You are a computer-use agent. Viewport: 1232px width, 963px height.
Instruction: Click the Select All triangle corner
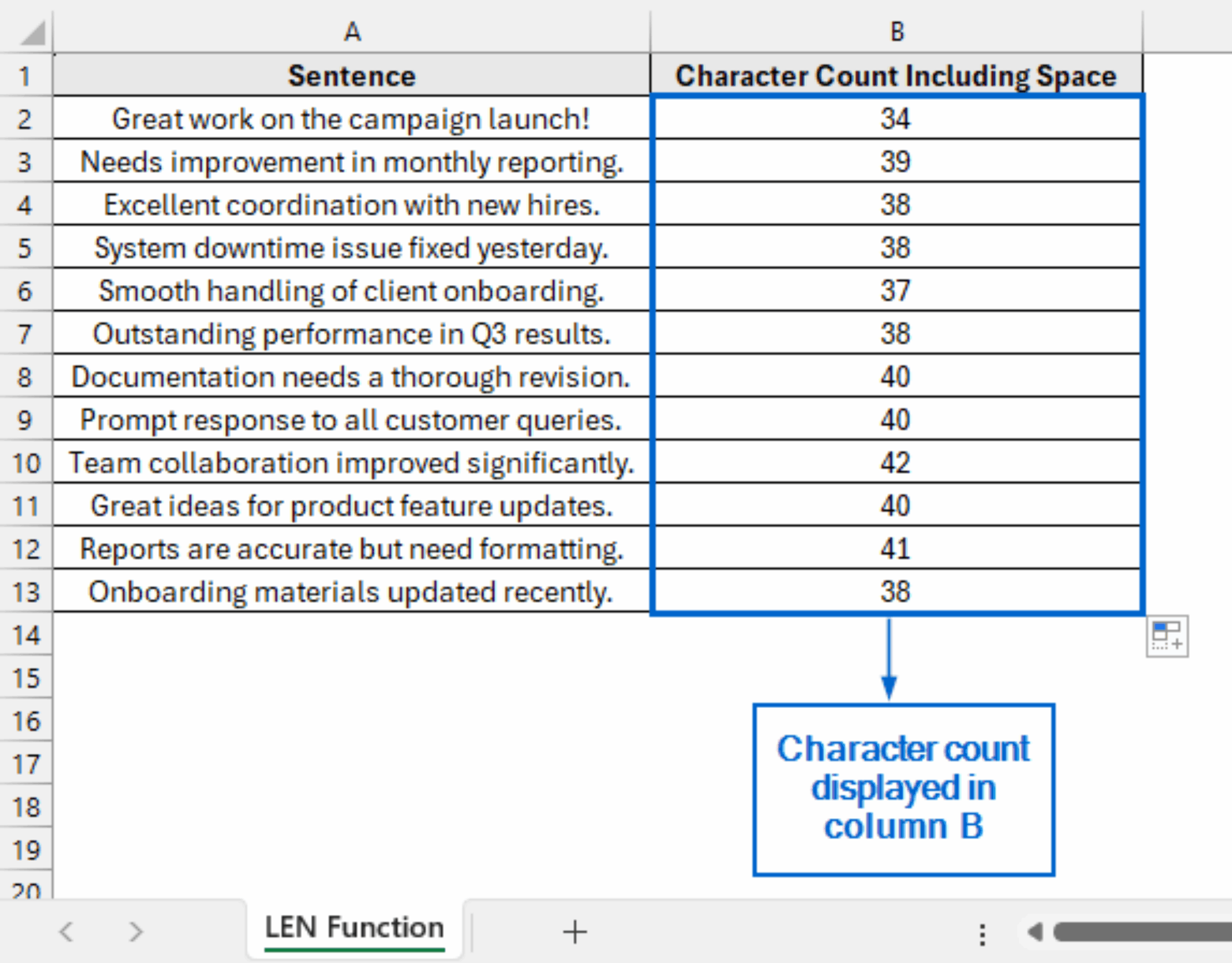(x=32, y=33)
